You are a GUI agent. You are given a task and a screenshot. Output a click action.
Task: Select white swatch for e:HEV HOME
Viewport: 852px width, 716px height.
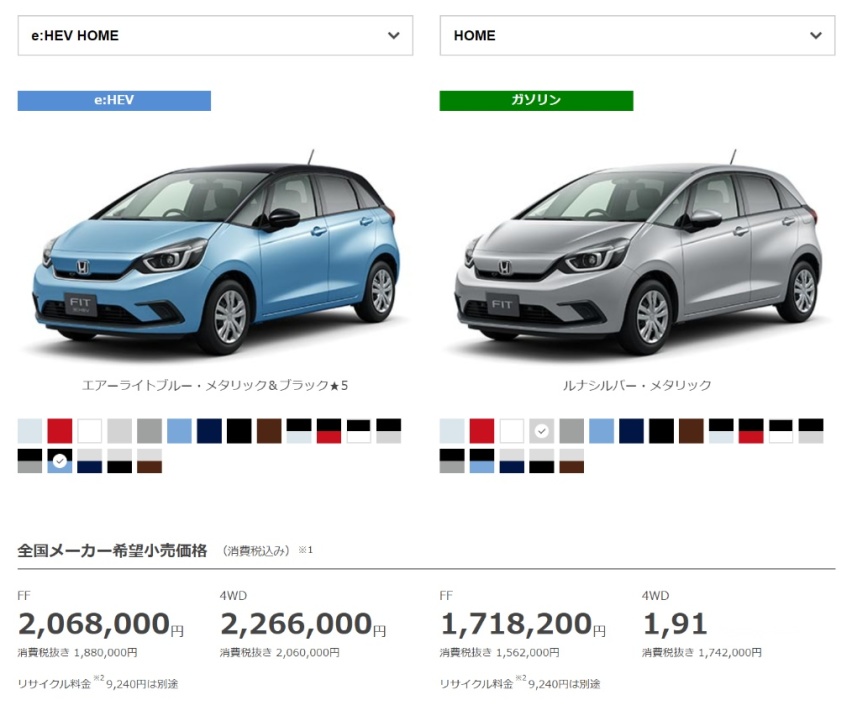coord(90,431)
